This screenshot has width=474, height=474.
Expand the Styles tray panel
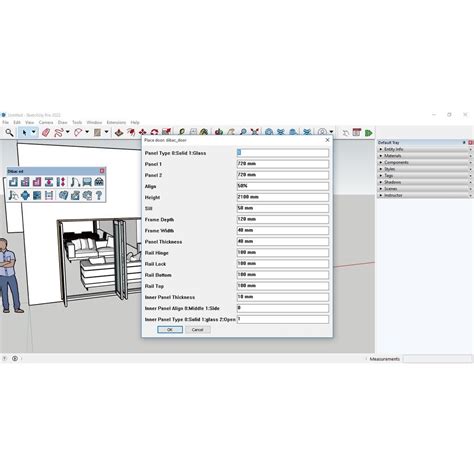[425, 169]
